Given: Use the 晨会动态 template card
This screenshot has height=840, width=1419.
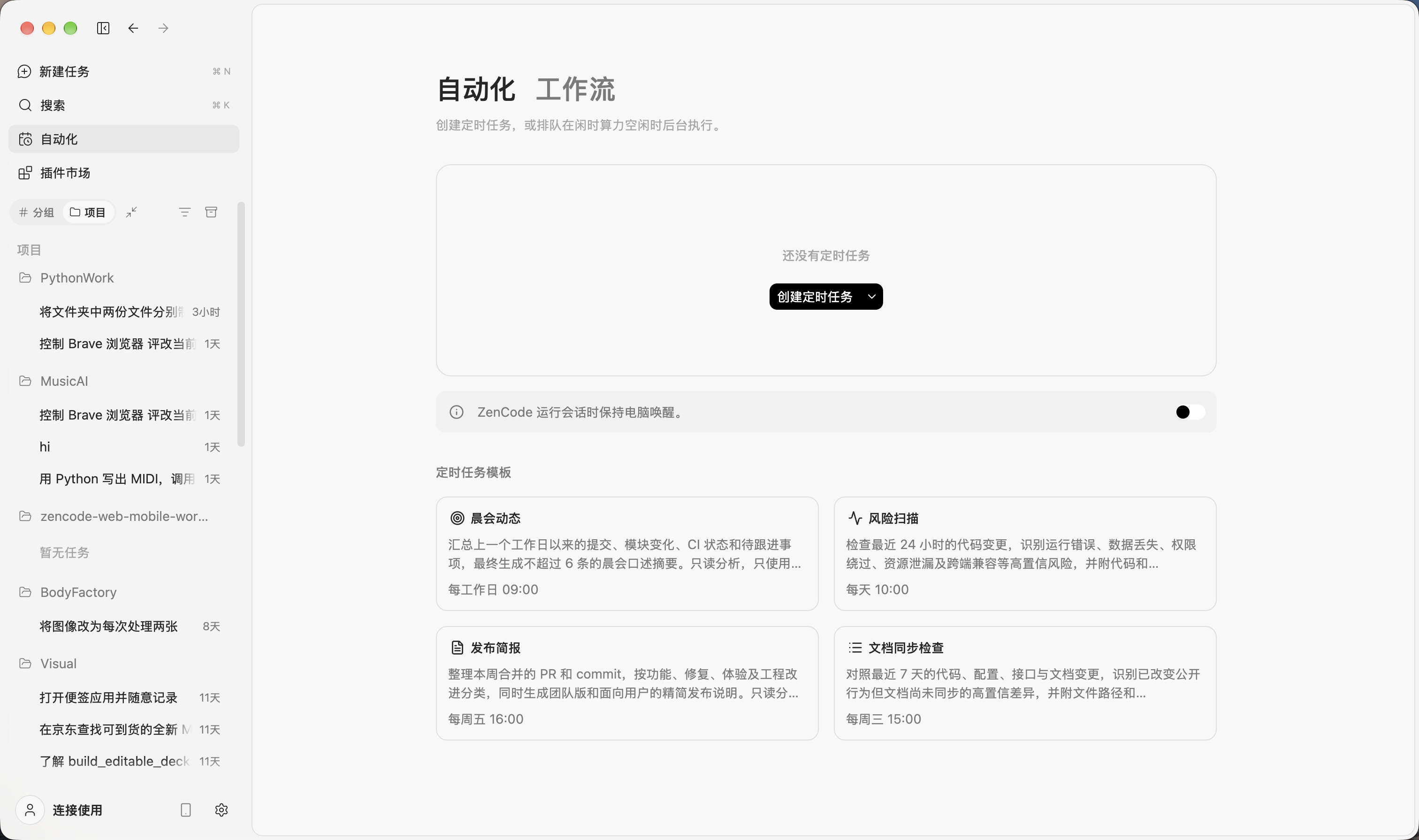Looking at the screenshot, I should 627,554.
